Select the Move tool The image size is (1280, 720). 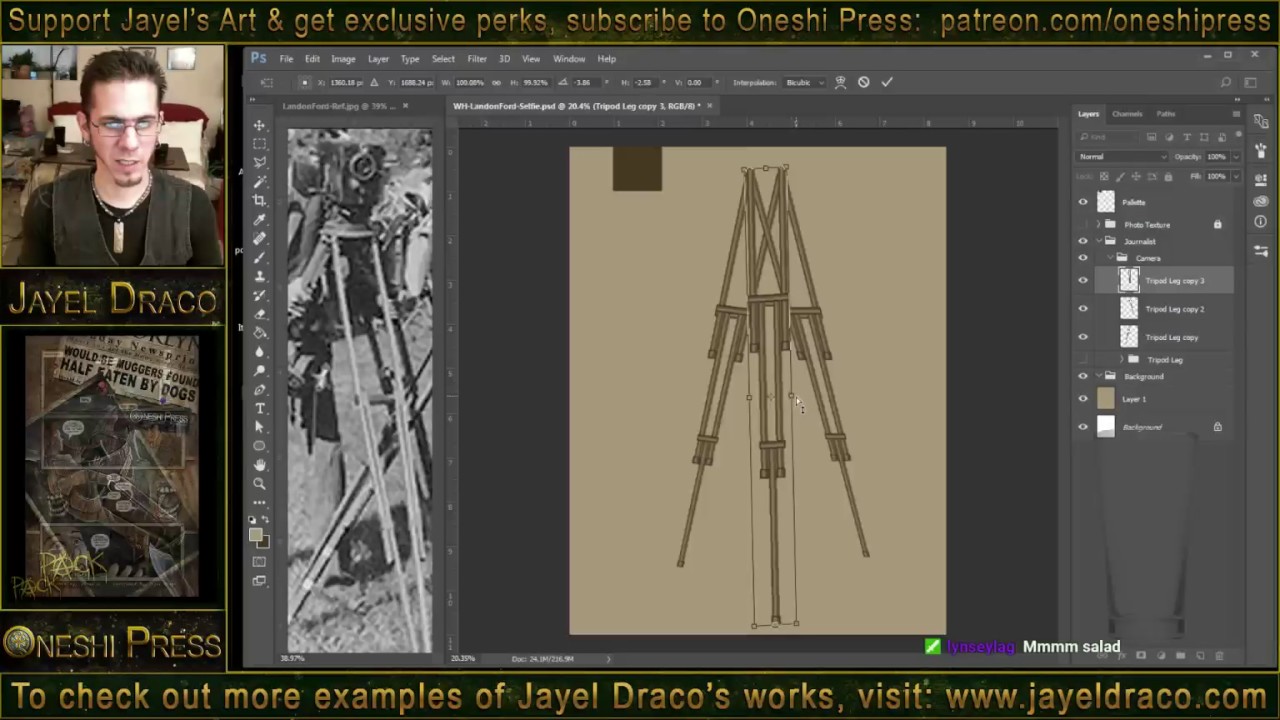click(x=259, y=125)
